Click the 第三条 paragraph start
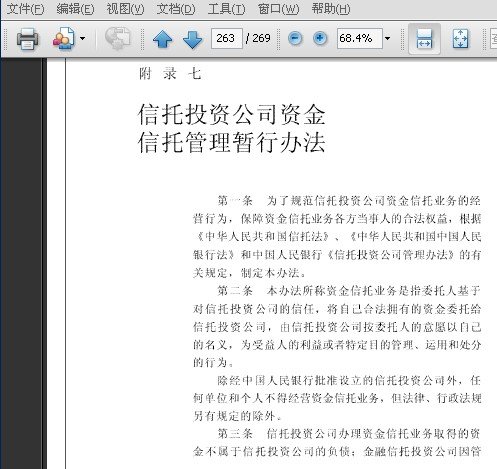Image resolution: width=497 pixels, height=469 pixels. [235, 433]
